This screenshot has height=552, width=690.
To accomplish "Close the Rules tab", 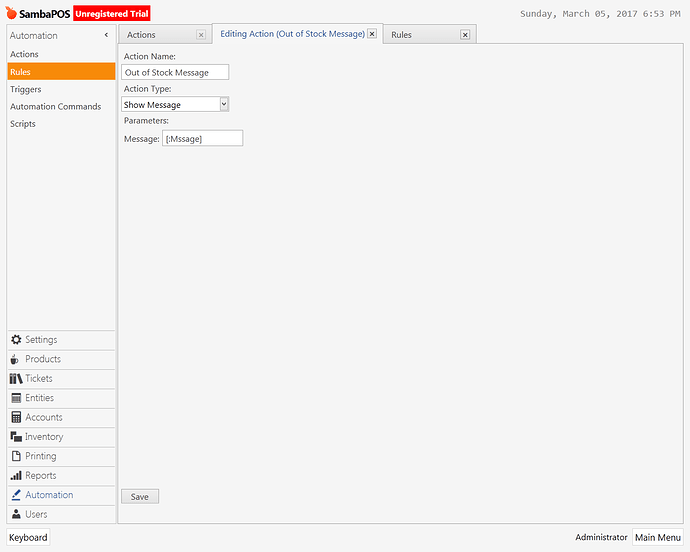I will [465, 35].
